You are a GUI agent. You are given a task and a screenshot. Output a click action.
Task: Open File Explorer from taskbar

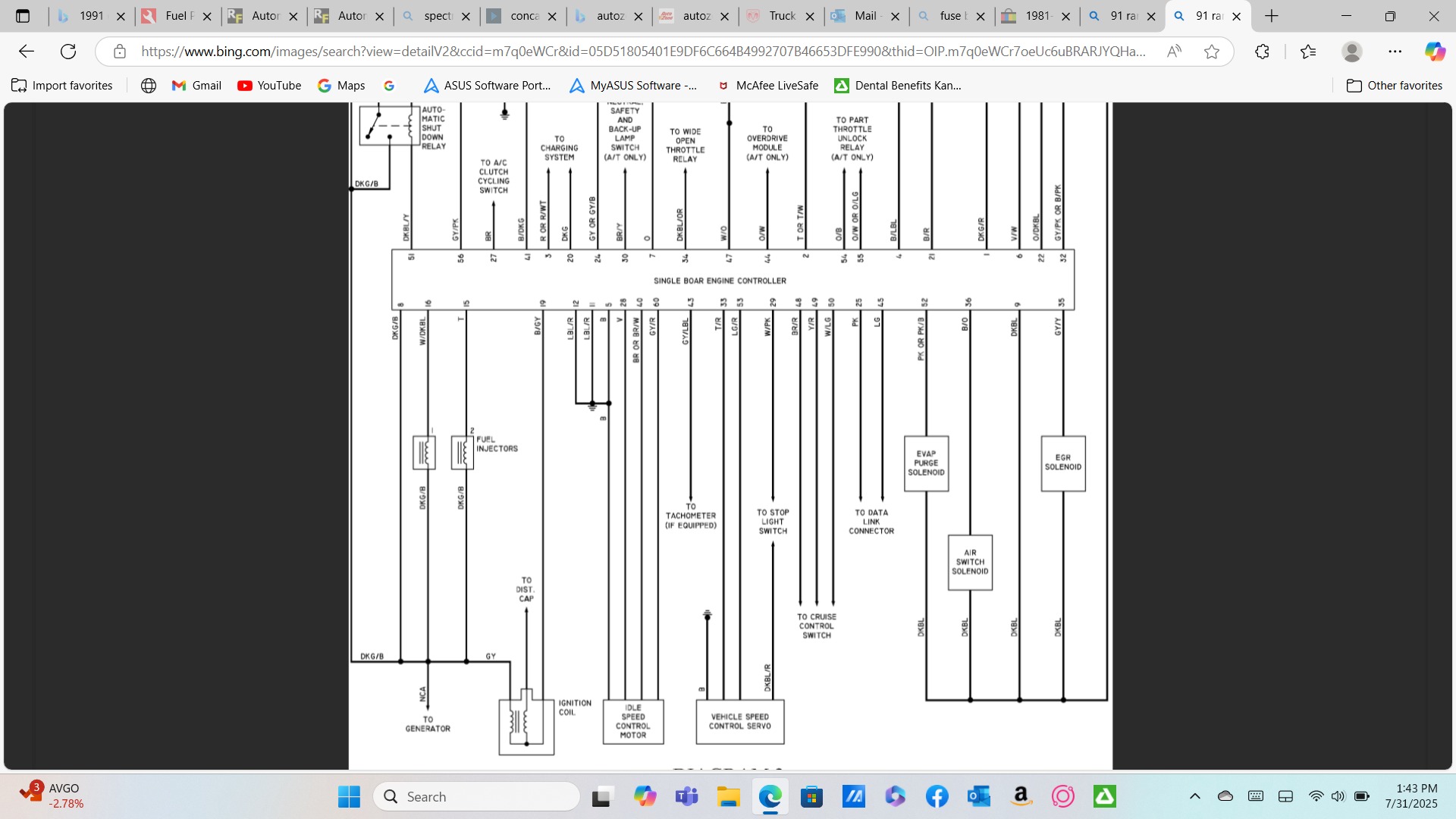pyautogui.click(x=728, y=796)
